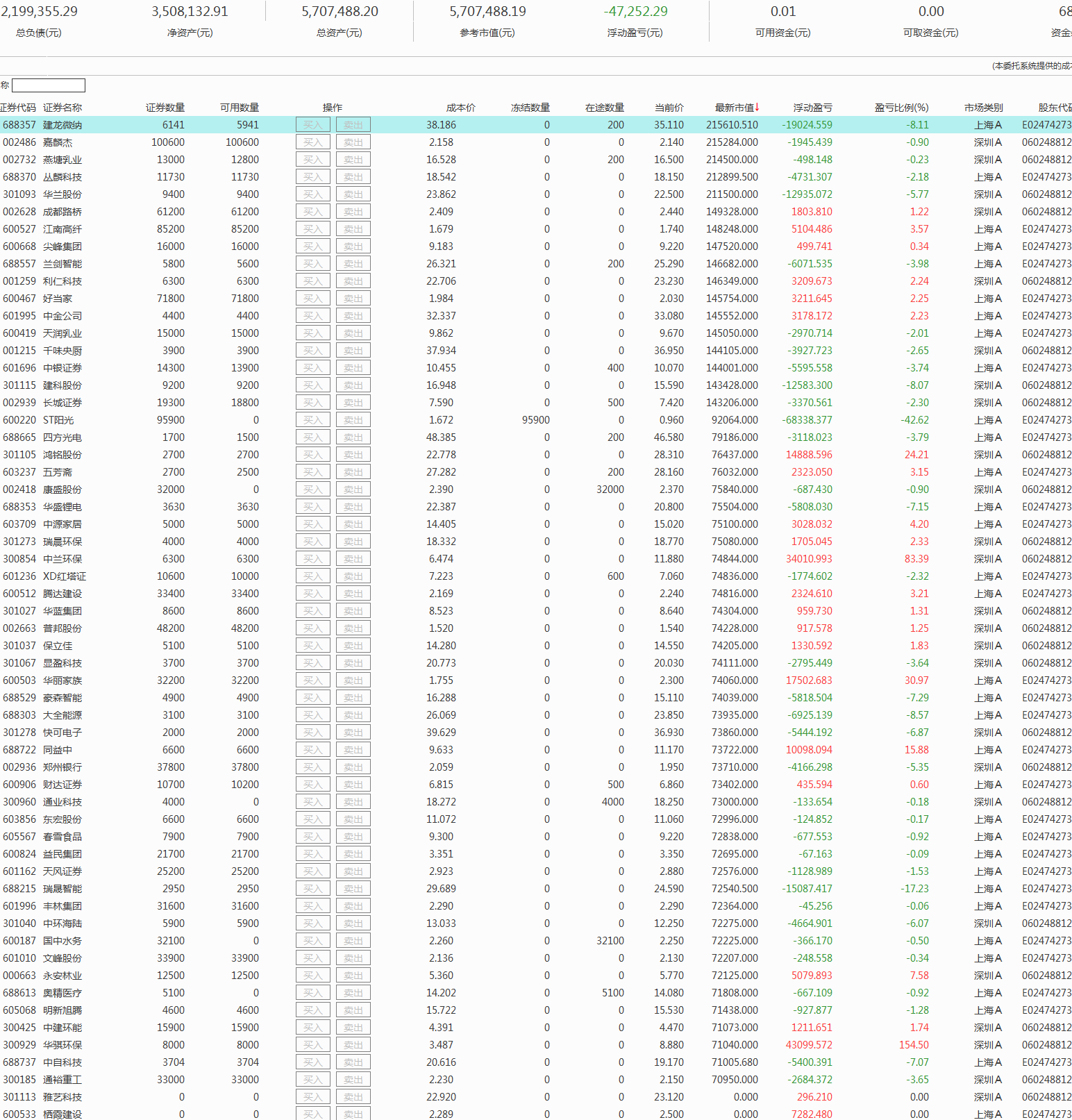Viewport: 1072px width, 1120px height.
Task: Focus the securities name filter input box
Action: [x=49, y=85]
